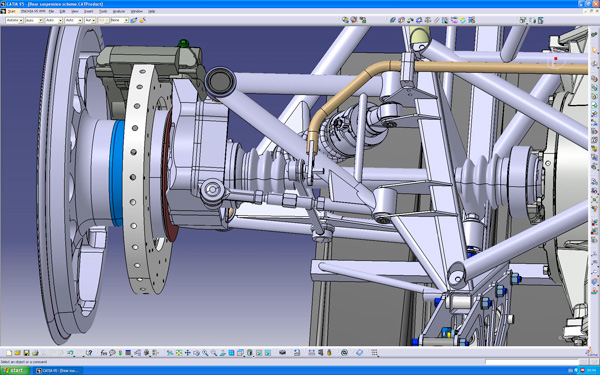The image size is (600, 375).
Task: Open the Window menu
Action: pyautogui.click(x=137, y=11)
